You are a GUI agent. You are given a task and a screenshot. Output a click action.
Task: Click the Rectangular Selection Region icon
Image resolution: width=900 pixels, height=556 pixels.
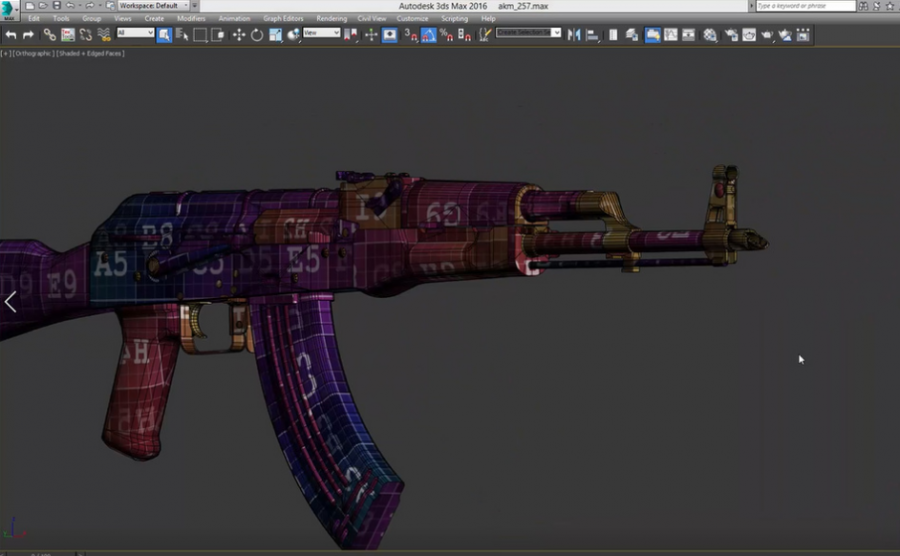[200, 35]
